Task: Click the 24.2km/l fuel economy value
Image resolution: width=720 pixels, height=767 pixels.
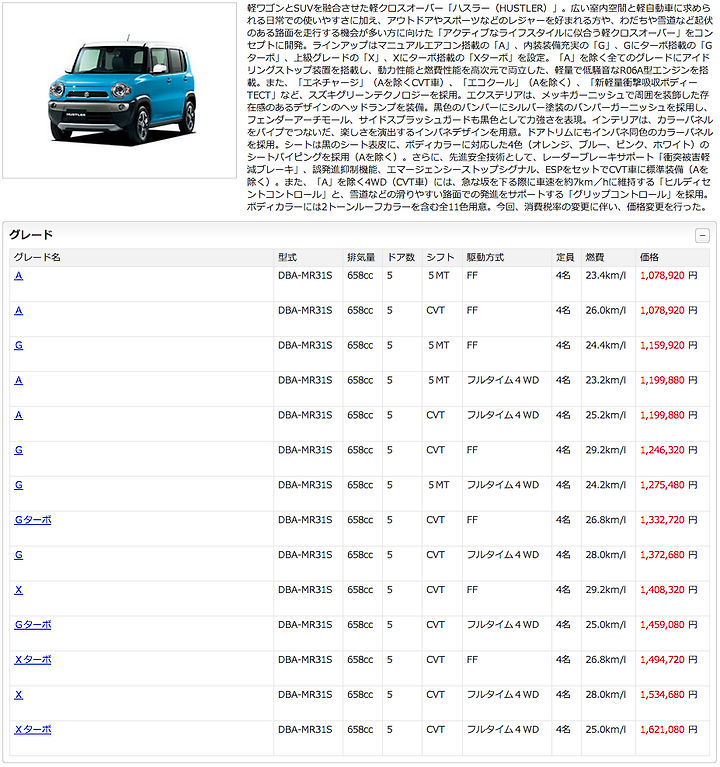Action: [x=606, y=485]
